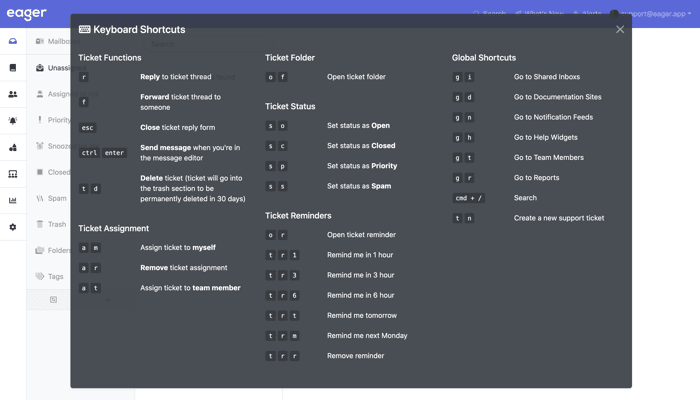700x400 pixels.
Task: Open the reports chart icon in sidebar
Action: pos(13,200)
